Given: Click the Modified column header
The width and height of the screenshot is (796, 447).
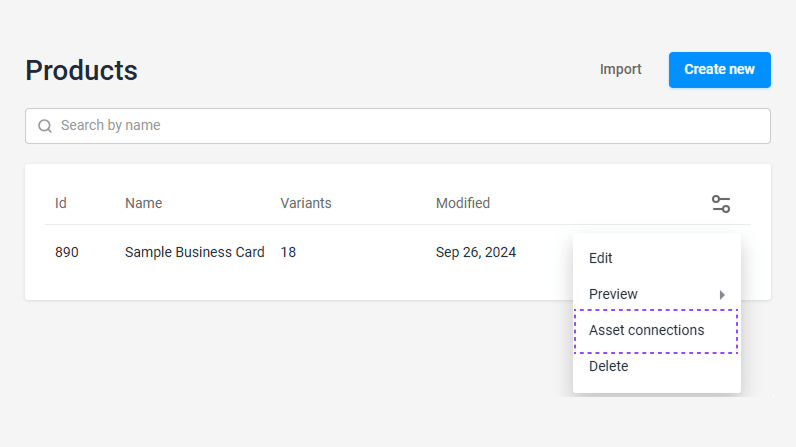Looking at the screenshot, I should click(462, 203).
